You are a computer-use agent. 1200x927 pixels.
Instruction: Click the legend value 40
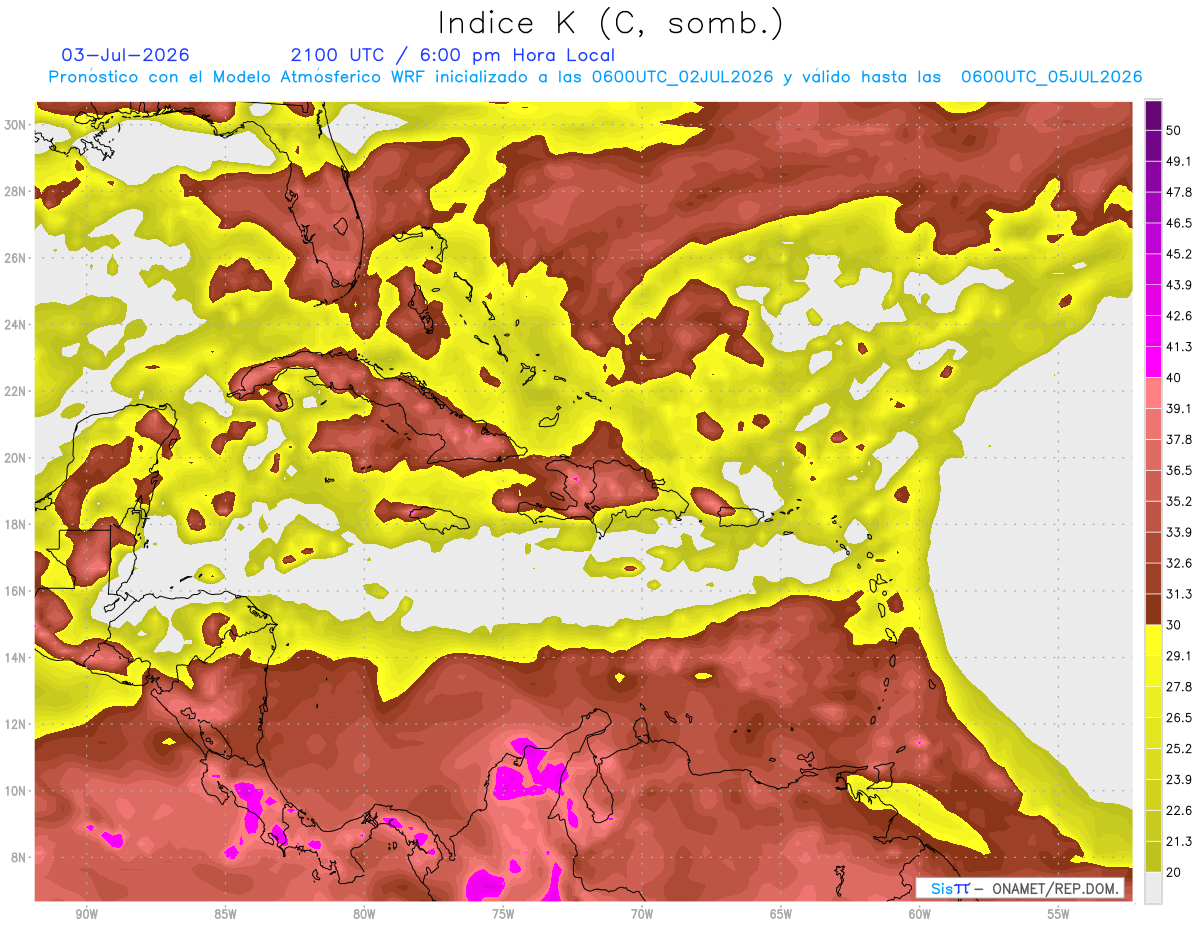(x=1174, y=378)
